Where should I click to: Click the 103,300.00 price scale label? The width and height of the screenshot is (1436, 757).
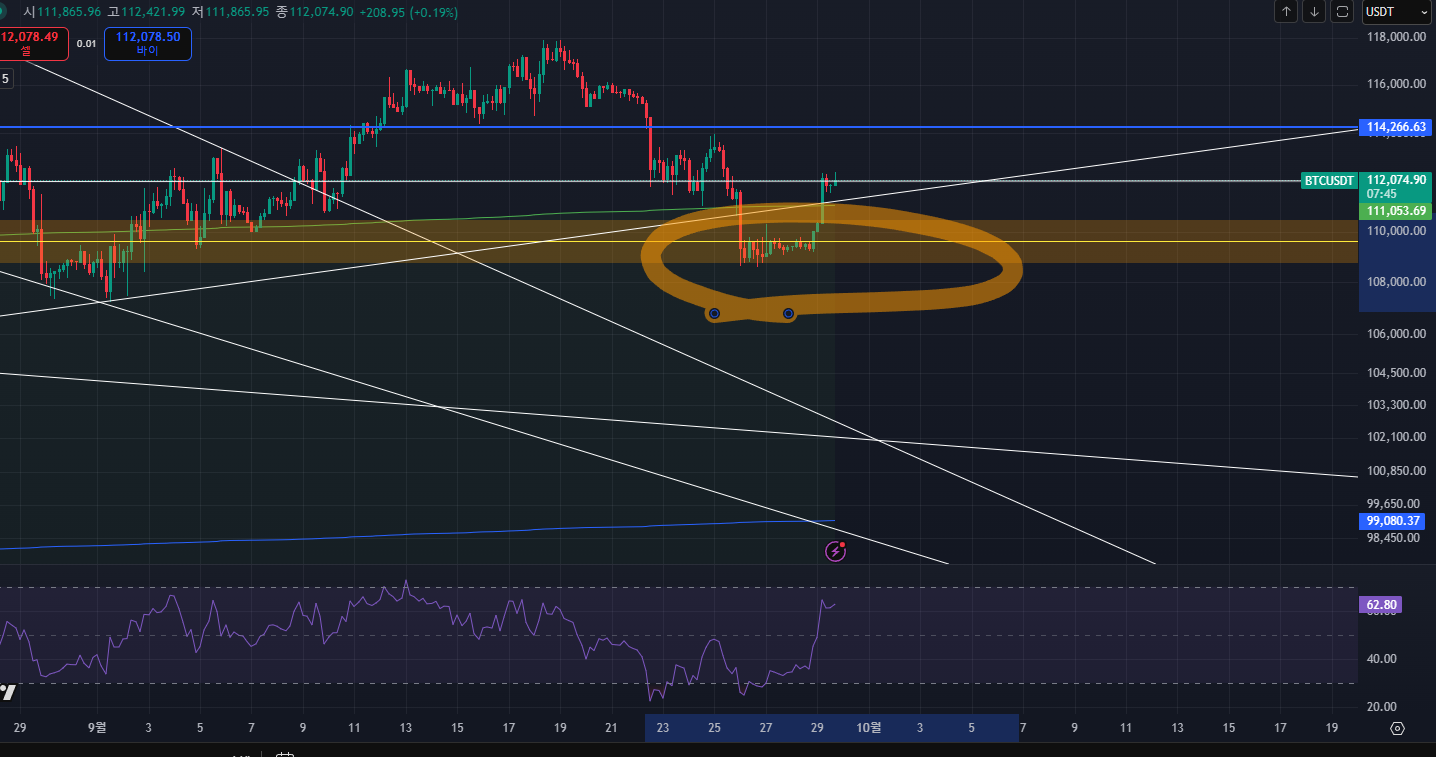1396,405
